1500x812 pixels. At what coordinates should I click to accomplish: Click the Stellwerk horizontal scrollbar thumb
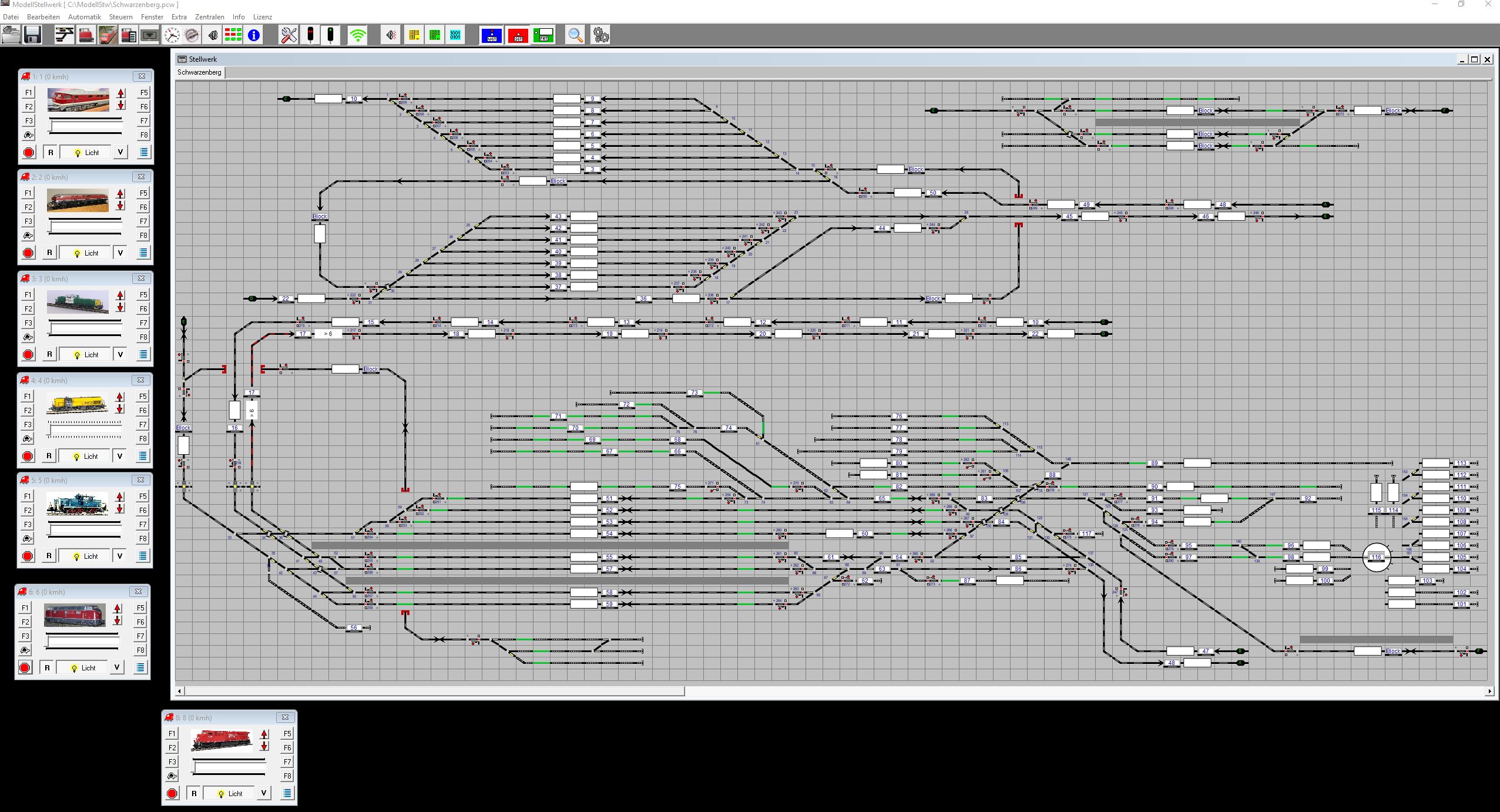(435, 691)
